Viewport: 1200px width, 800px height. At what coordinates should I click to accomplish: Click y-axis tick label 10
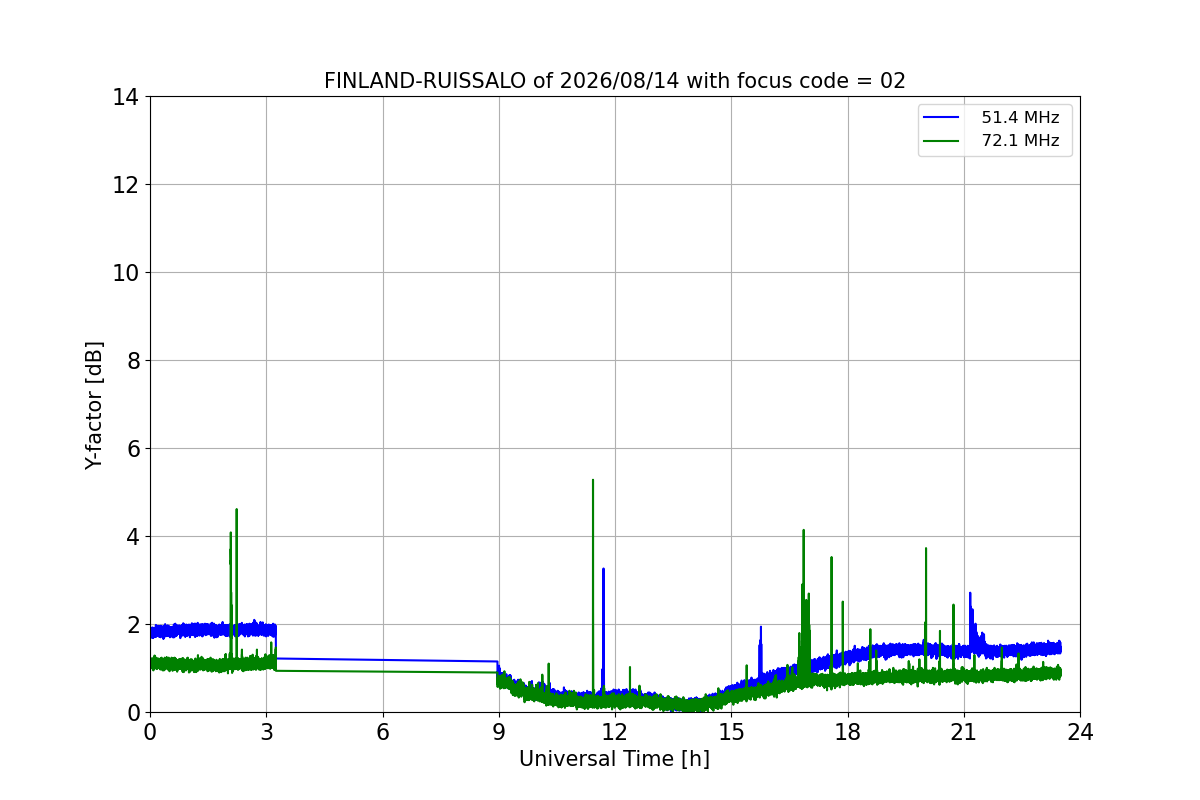(125, 273)
